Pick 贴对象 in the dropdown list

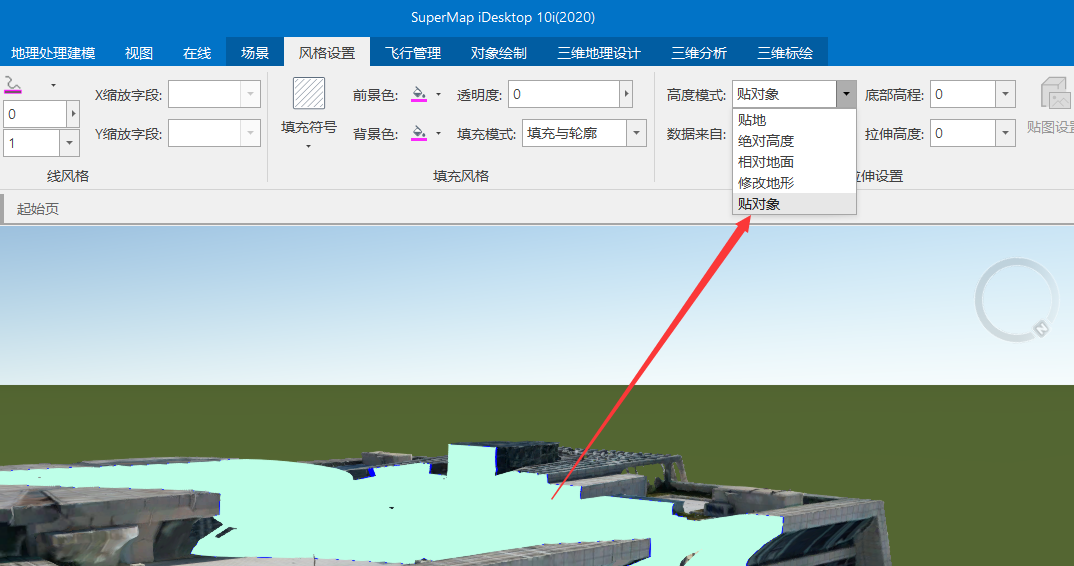pyautogui.click(x=795, y=204)
